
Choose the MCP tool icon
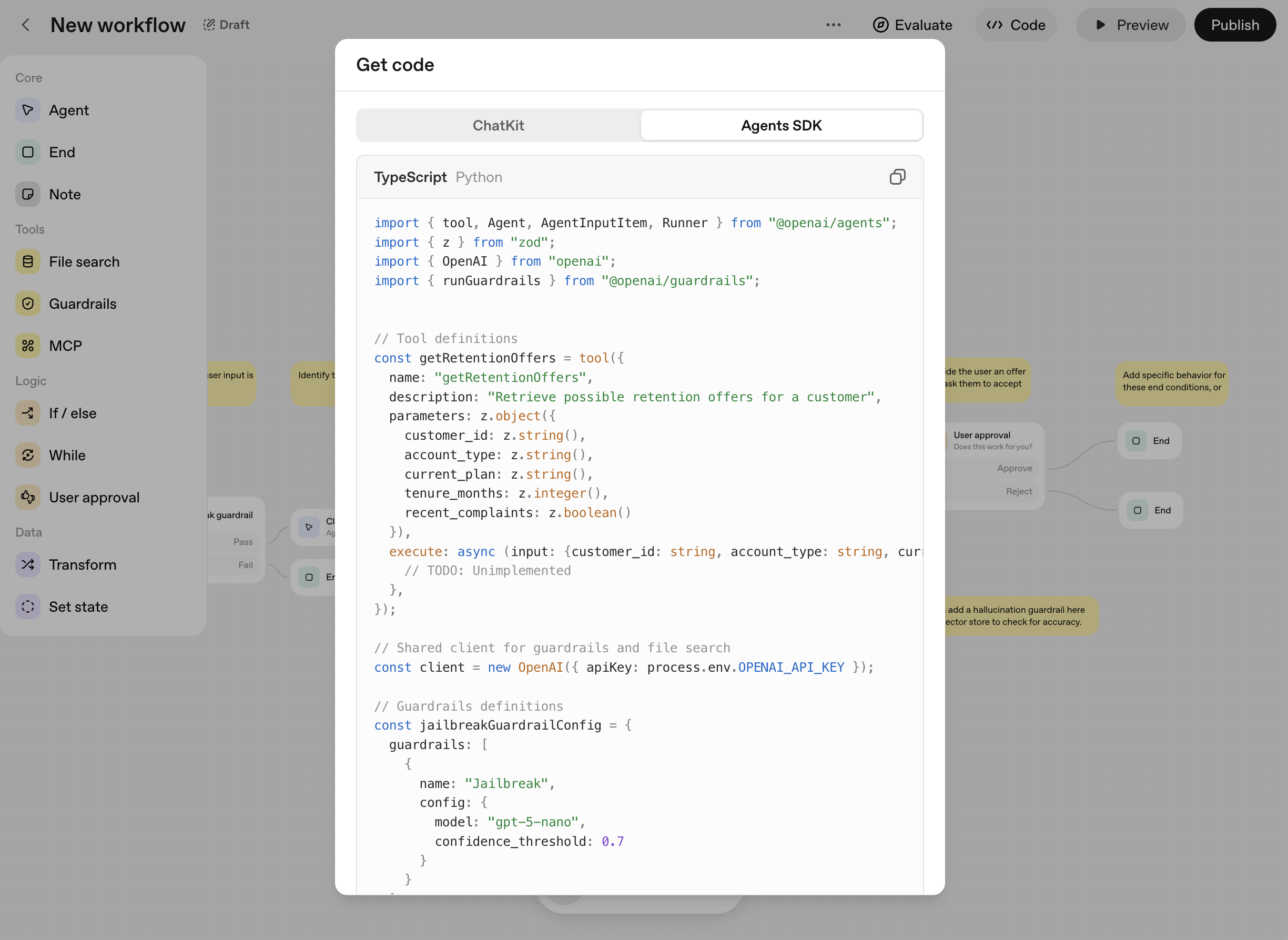[27, 346]
